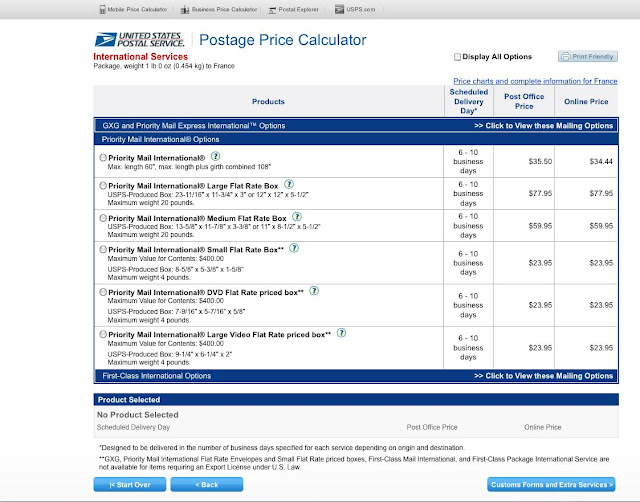The height and width of the screenshot is (502, 640).
Task: Click the Product Selected section header
Action: (356, 400)
